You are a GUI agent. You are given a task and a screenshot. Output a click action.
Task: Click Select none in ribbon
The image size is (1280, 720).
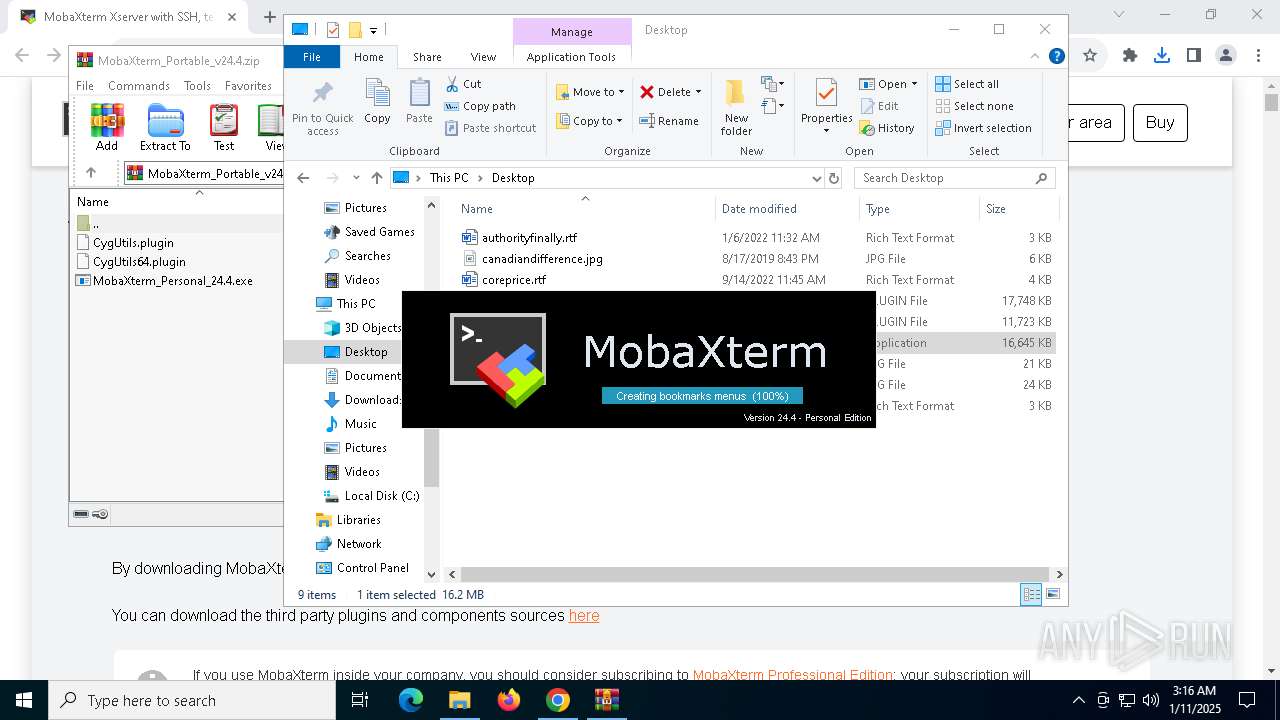pyautogui.click(x=974, y=106)
